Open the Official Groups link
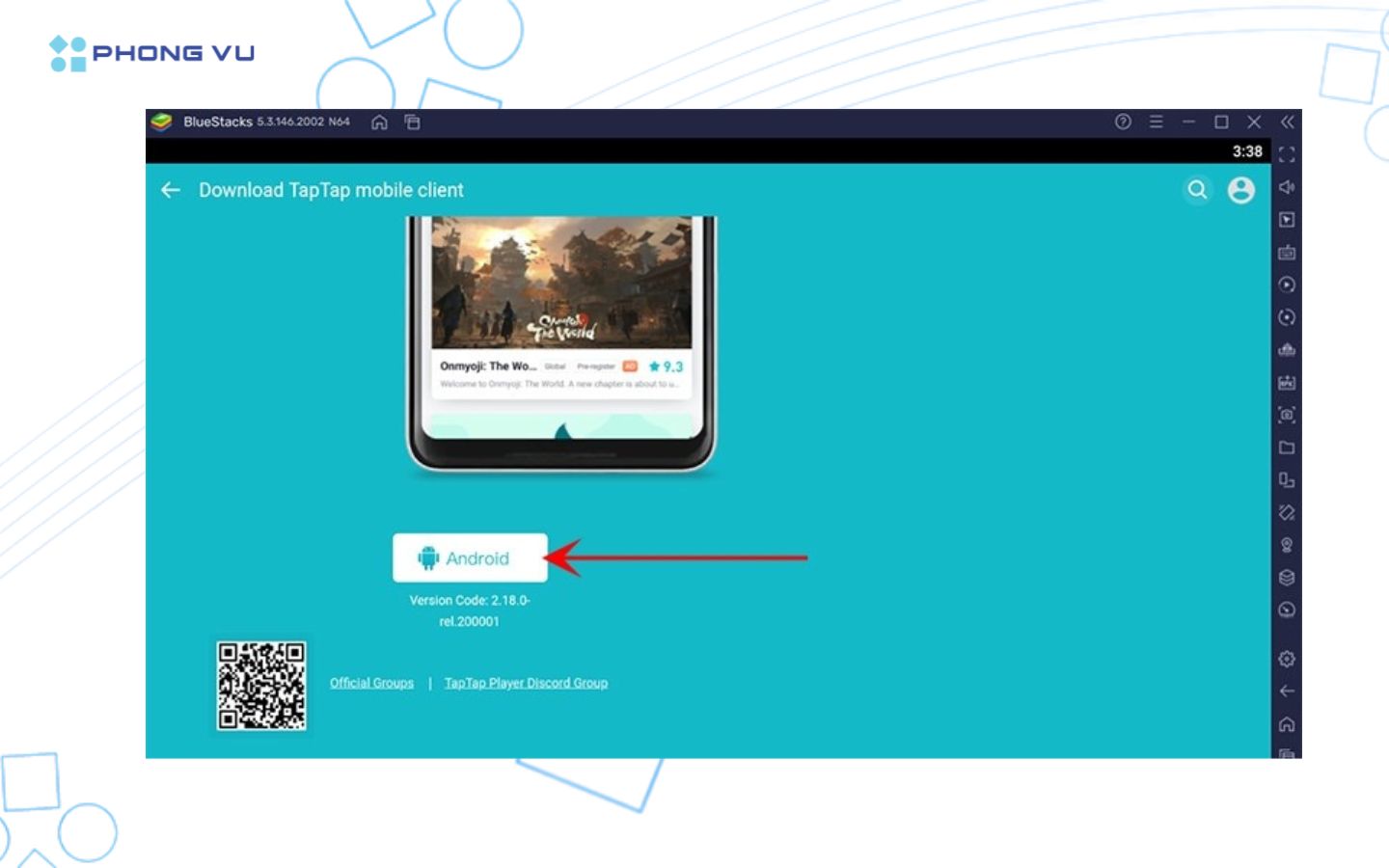1389x868 pixels. coord(371,682)
